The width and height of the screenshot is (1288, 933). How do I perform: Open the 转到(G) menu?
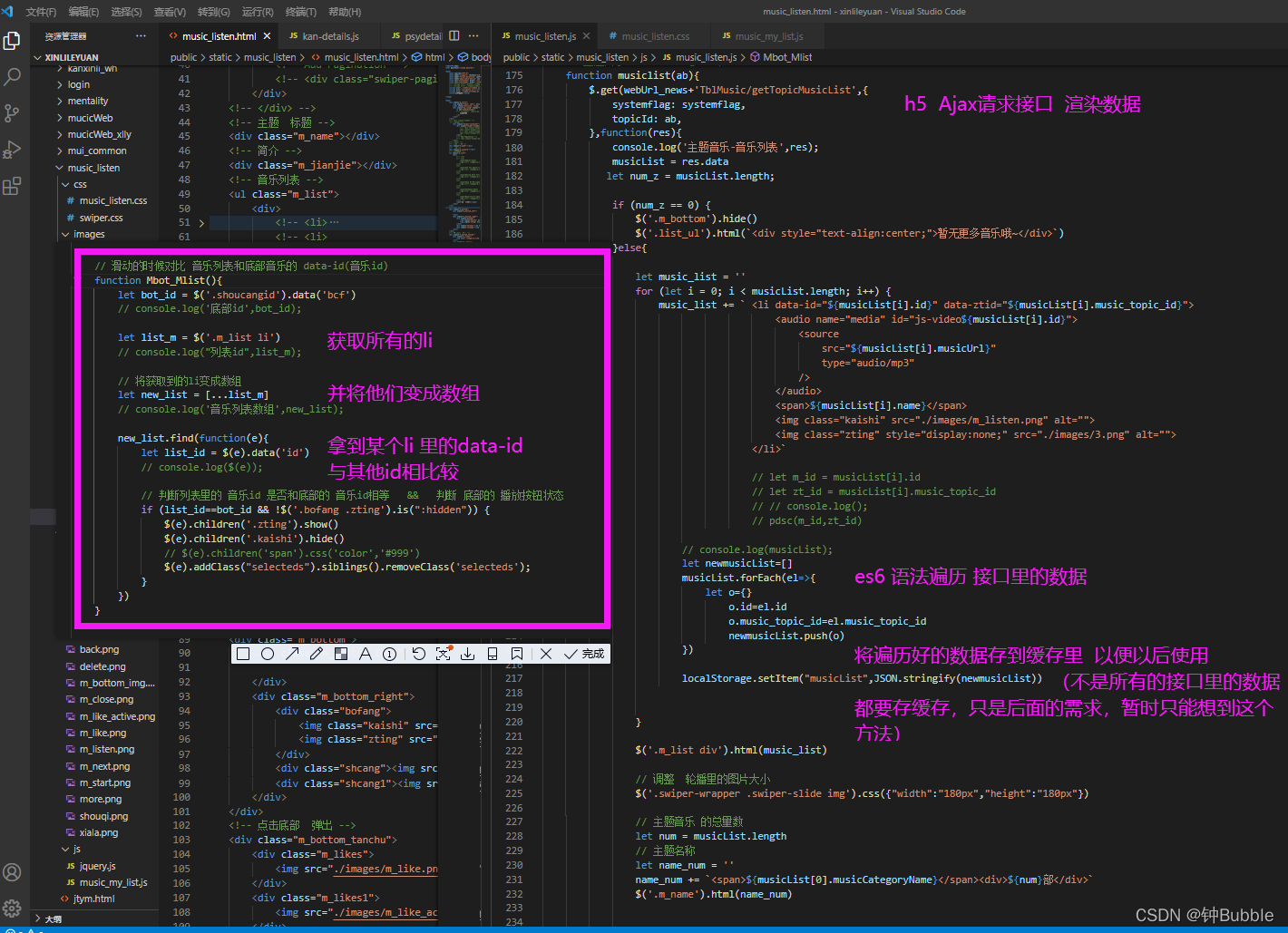point(214,12)
